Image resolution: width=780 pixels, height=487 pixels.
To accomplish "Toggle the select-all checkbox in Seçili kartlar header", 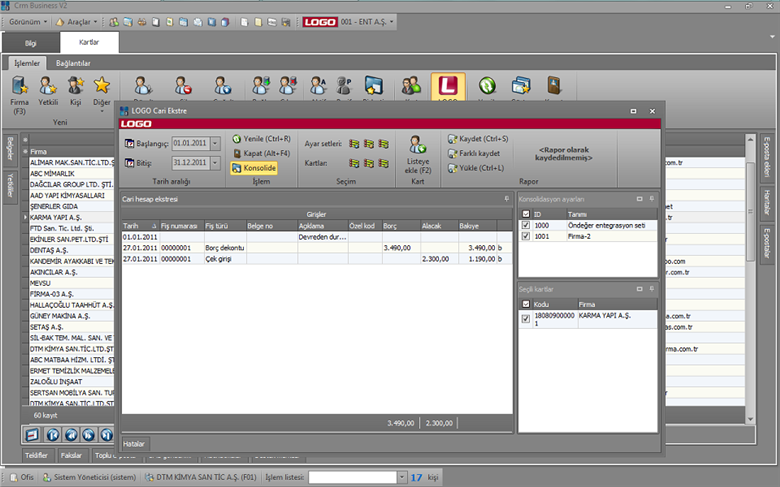I will (x=526, y=304).
